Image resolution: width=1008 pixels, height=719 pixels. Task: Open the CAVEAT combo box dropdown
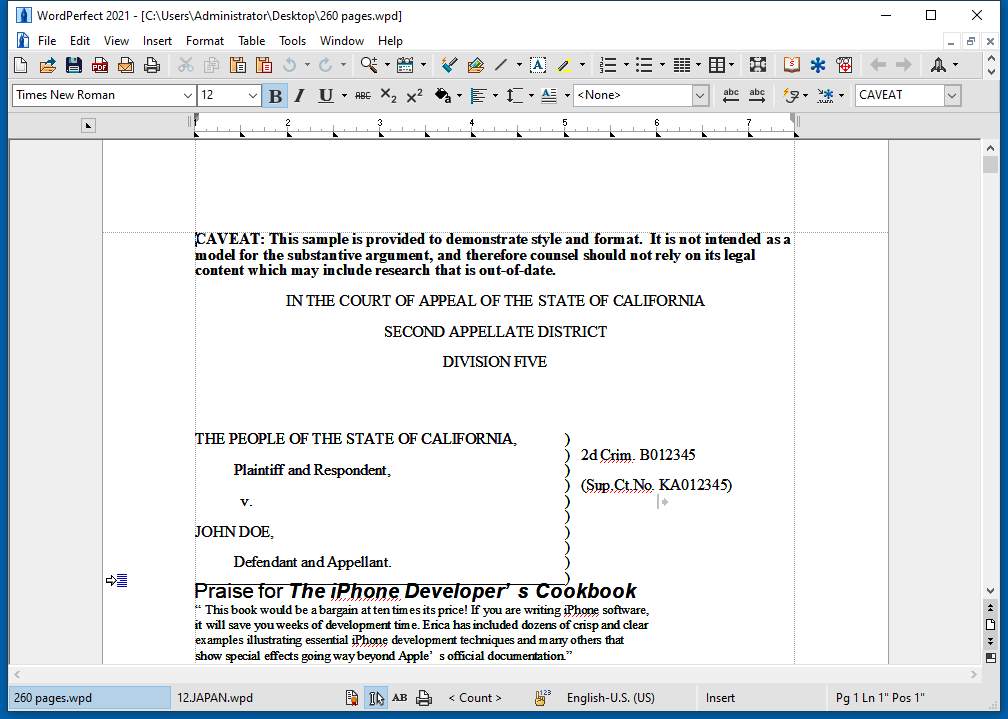point(952,96)
